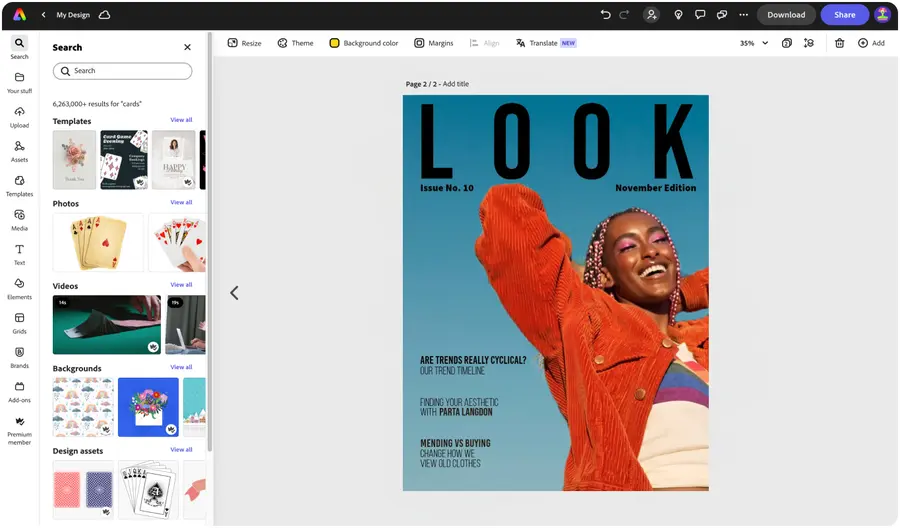Select the Text tool in sidebar

coord(19,254)
